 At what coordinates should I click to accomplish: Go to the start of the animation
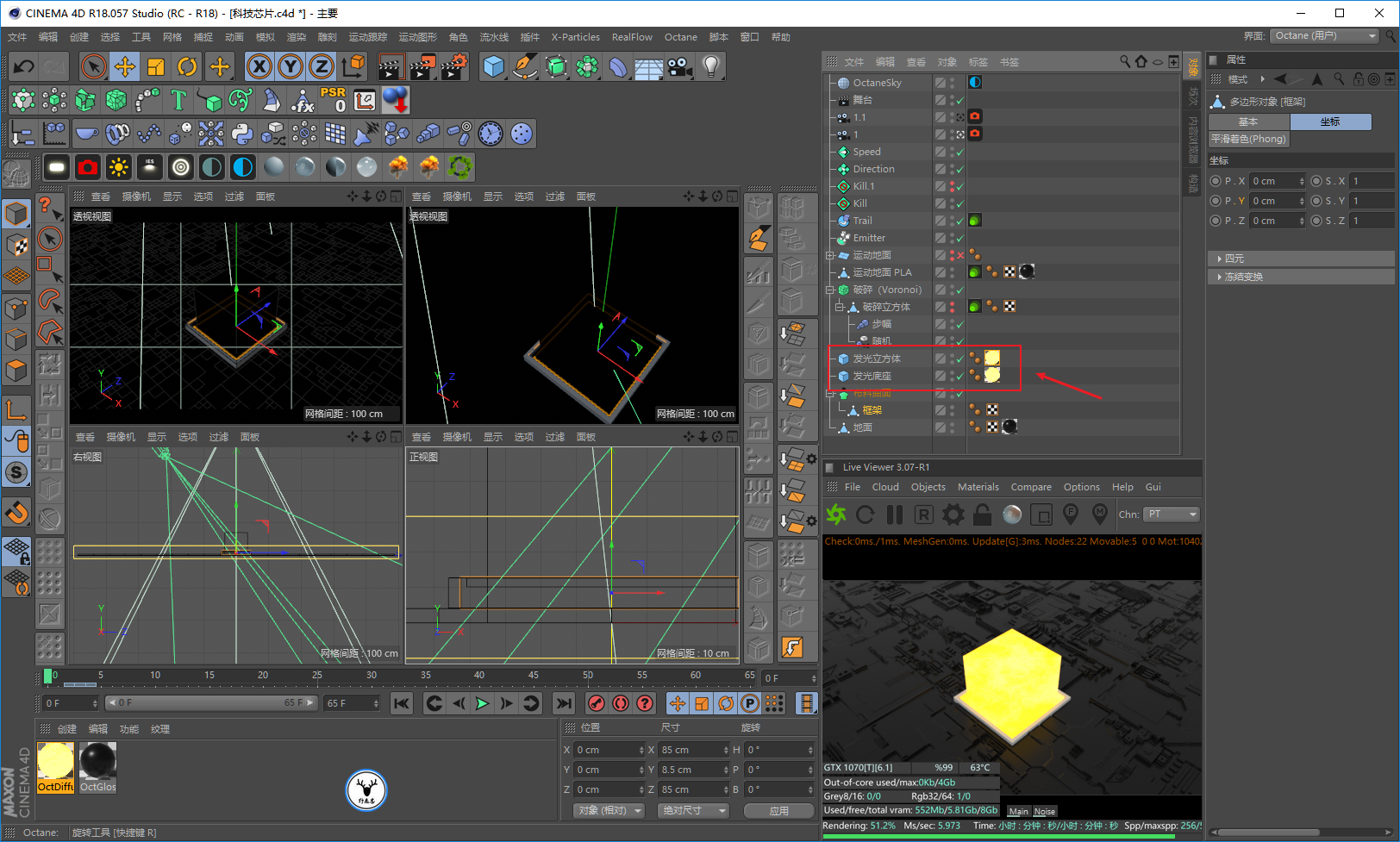(402, 704)
